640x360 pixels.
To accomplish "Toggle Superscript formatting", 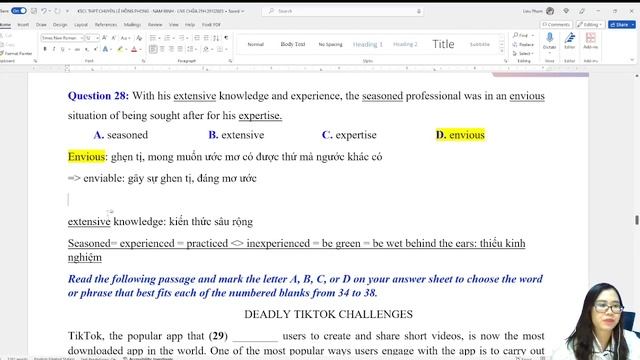I will 95,49.
